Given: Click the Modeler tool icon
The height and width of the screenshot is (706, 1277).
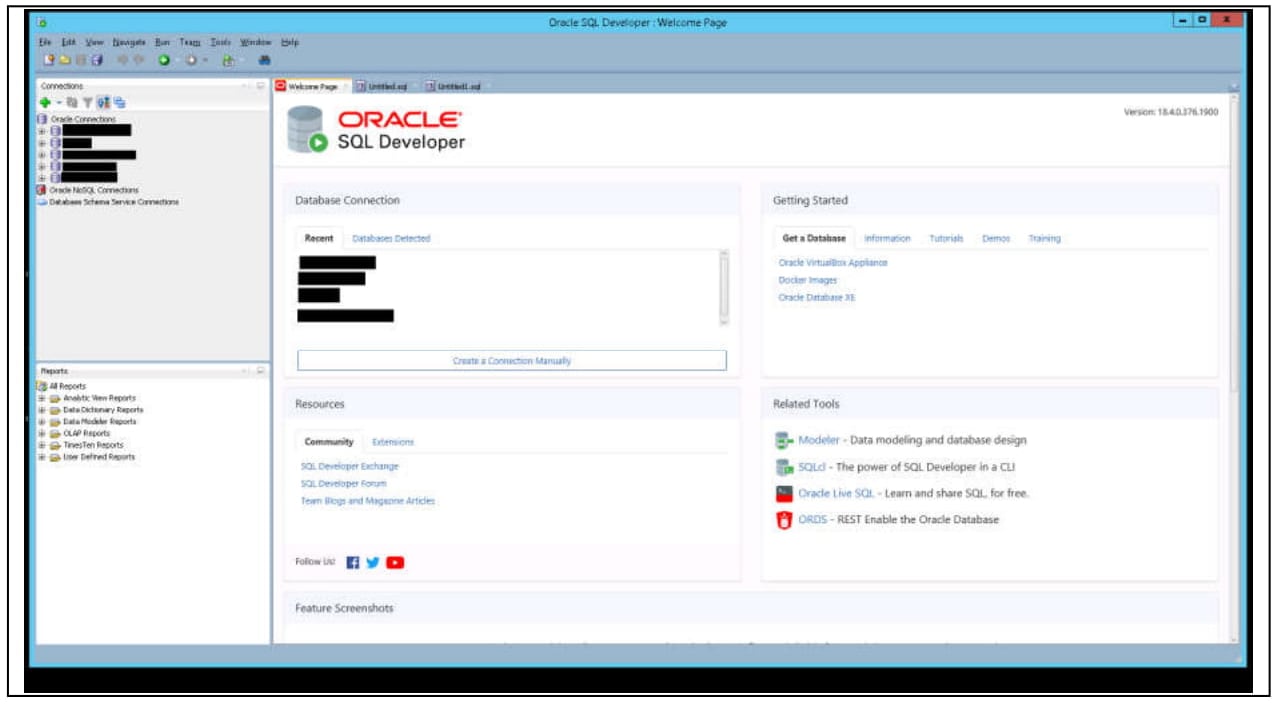Looking at the screenshot, I should click(784, 440).
